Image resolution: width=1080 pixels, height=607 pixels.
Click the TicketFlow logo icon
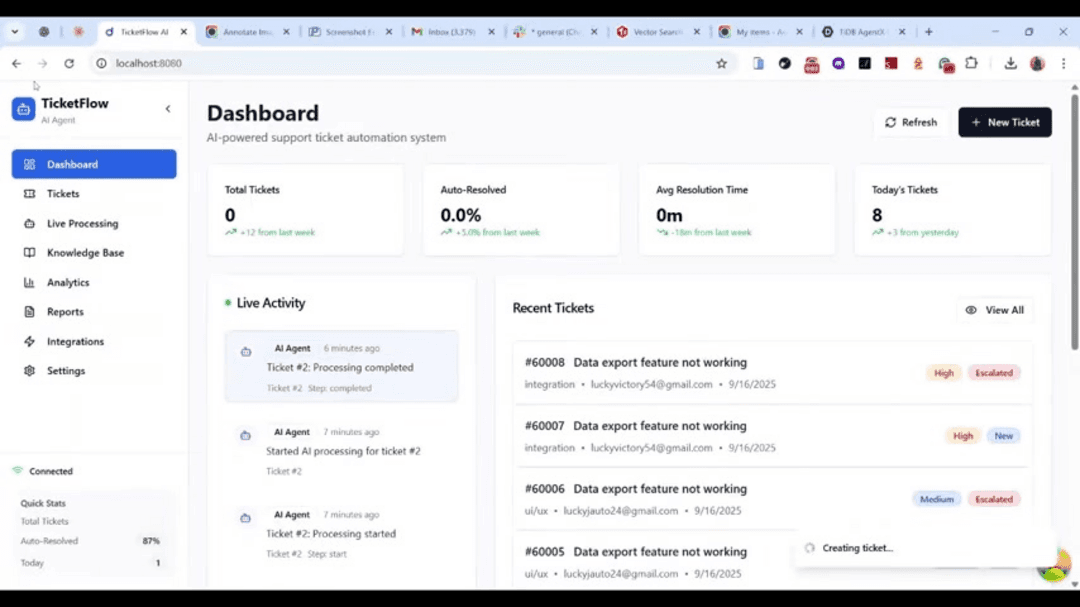point(23,108)
